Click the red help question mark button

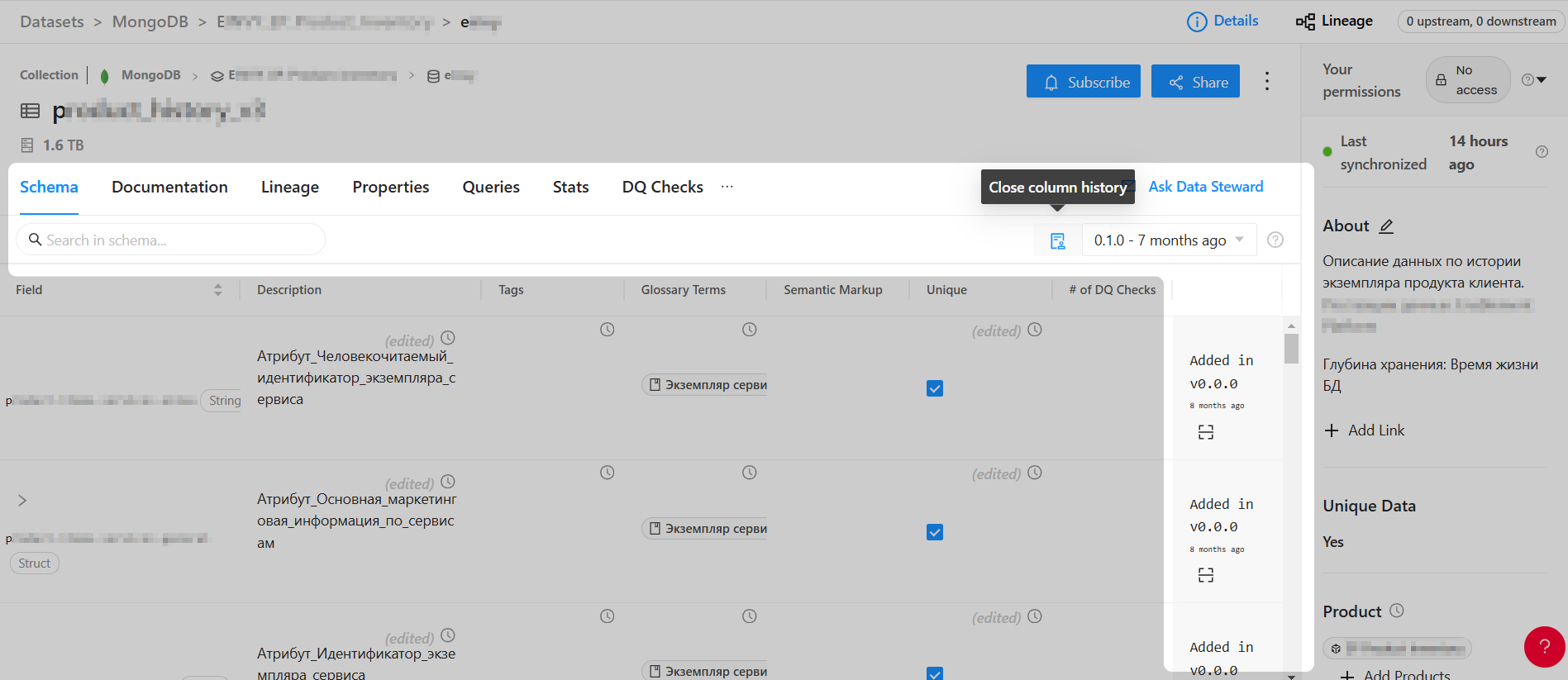[1543, 647]
